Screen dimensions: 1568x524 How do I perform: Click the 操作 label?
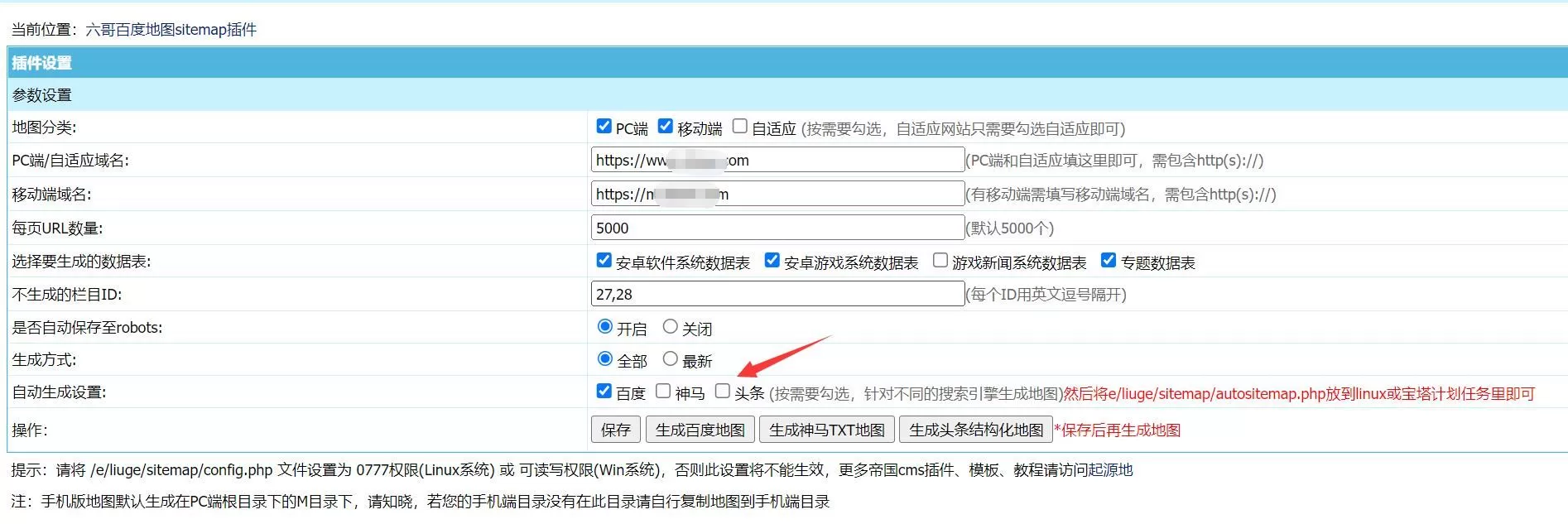coord(29,430)
